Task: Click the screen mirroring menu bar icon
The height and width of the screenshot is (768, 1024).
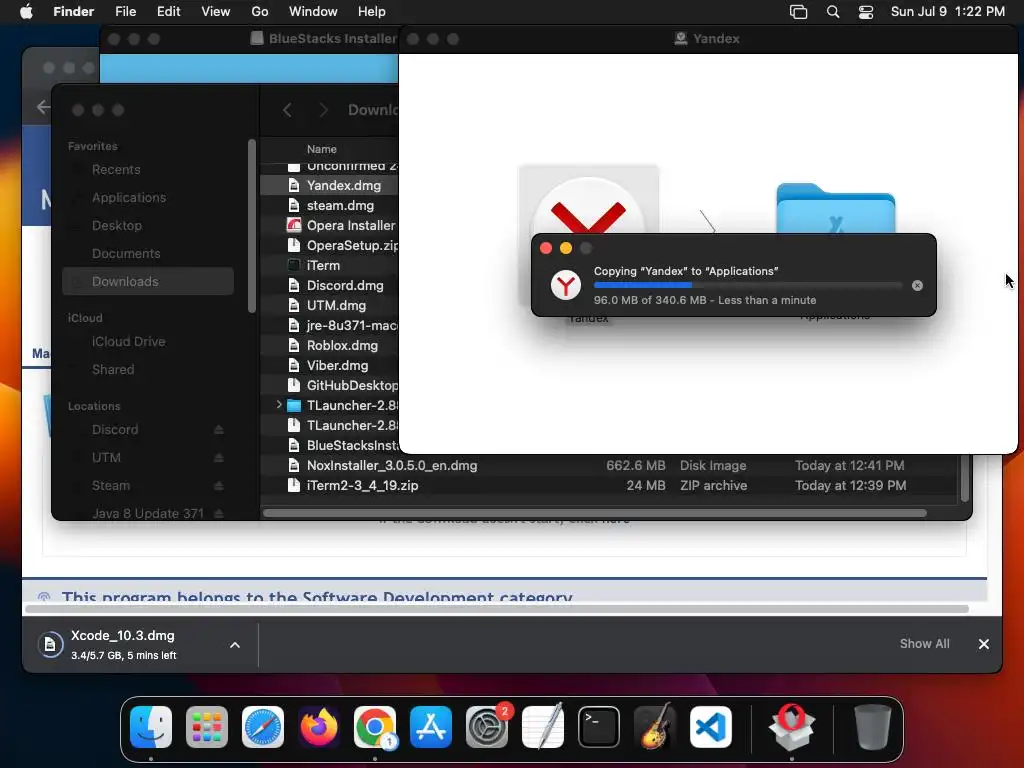Action: (x=798, y=12)
